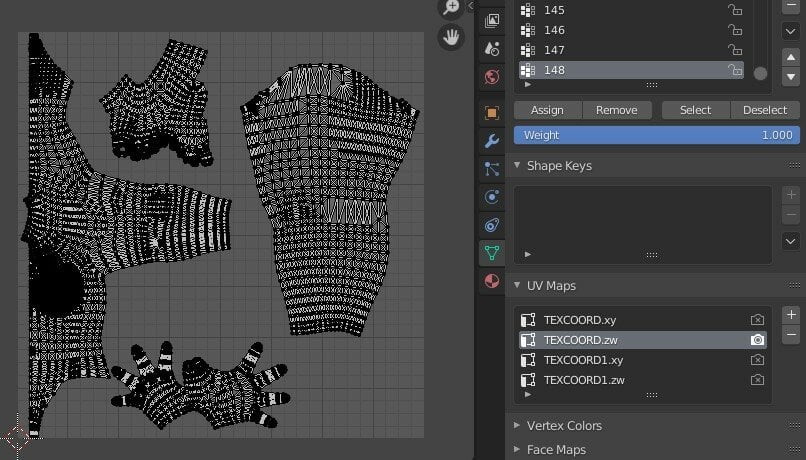Image resolution: width=806 pixels, height=460 pixels.
Task: Click the Assign button
Action: pos(547,110)
